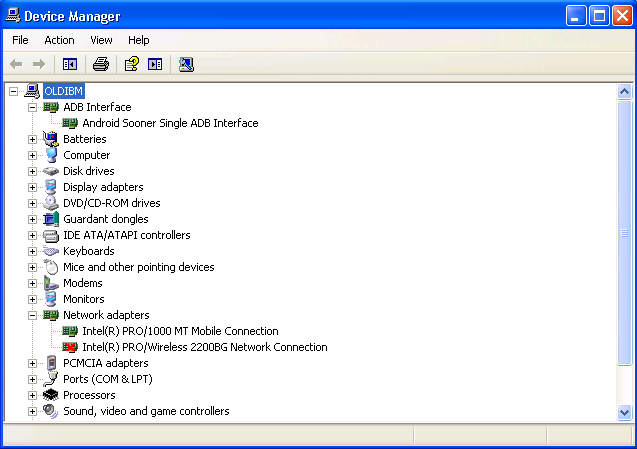637x449 pixels.
Task: Expand the Monitors node
Action: point(32,300)
